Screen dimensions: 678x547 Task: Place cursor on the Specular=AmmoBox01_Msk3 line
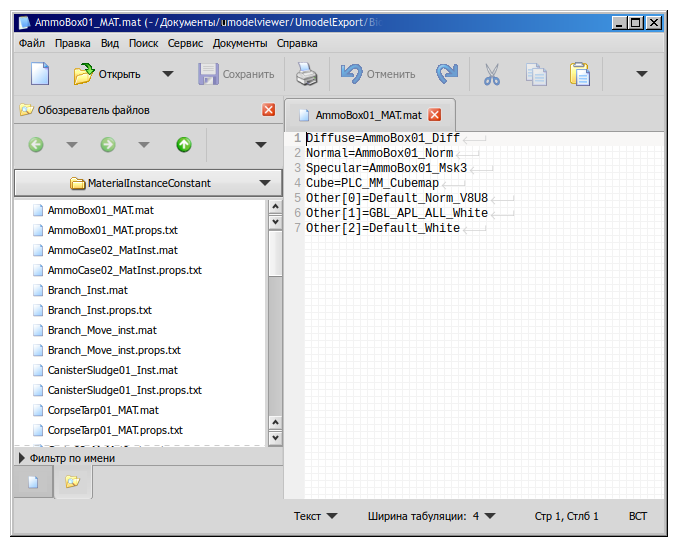coord(386,168)
